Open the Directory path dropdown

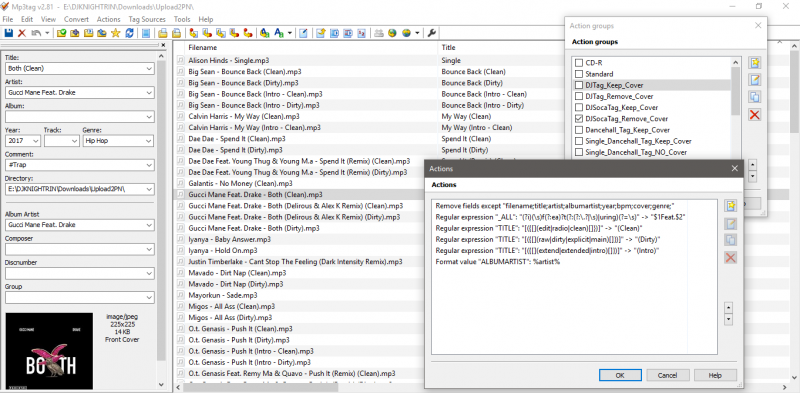tap(149, 189)
